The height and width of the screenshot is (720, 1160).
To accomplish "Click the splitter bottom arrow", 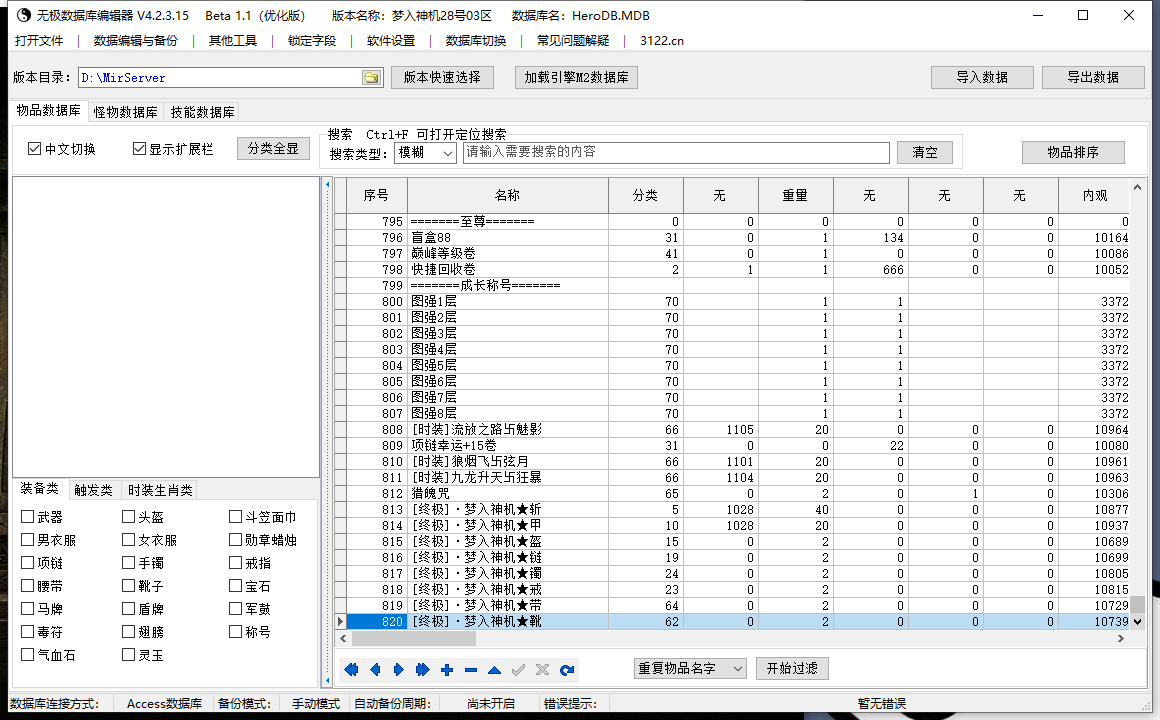I will (x=328, y=679).
